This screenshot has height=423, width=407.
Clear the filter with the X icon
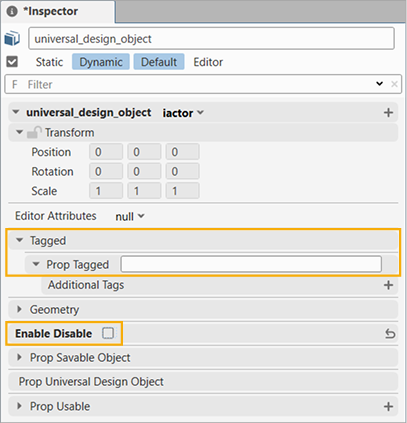click(394, 84)
